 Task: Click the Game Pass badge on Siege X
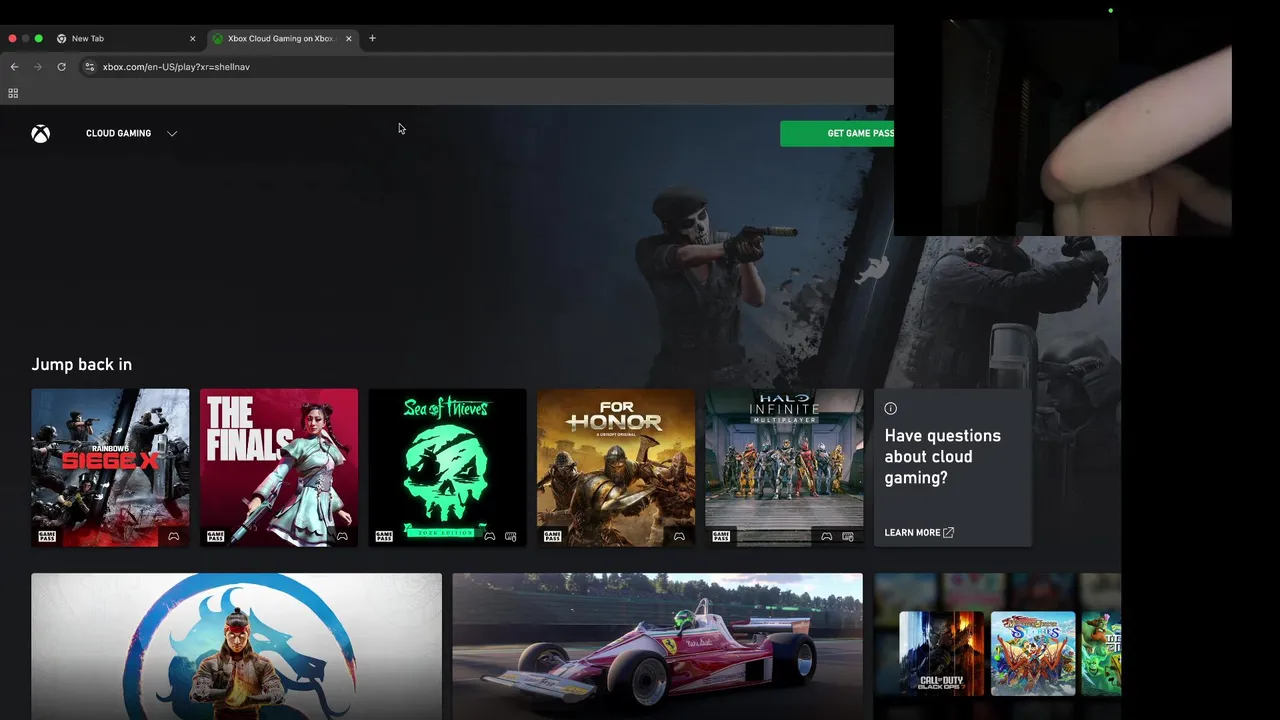[x=47, y=536]
